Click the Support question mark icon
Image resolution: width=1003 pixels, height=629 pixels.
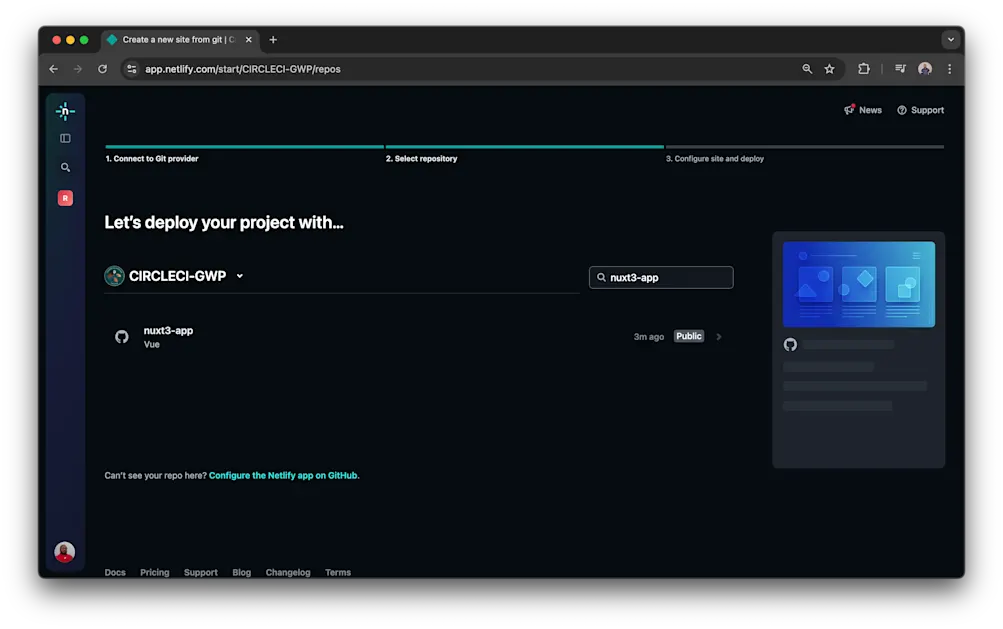901,110
